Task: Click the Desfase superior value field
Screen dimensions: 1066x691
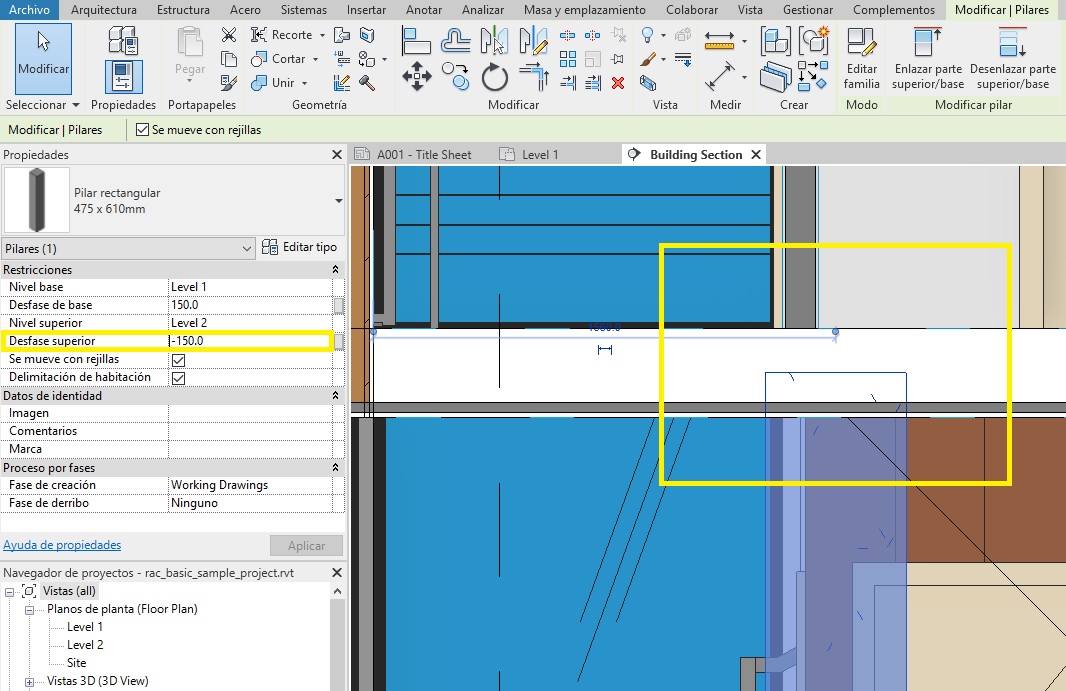Action: (250, 342)
